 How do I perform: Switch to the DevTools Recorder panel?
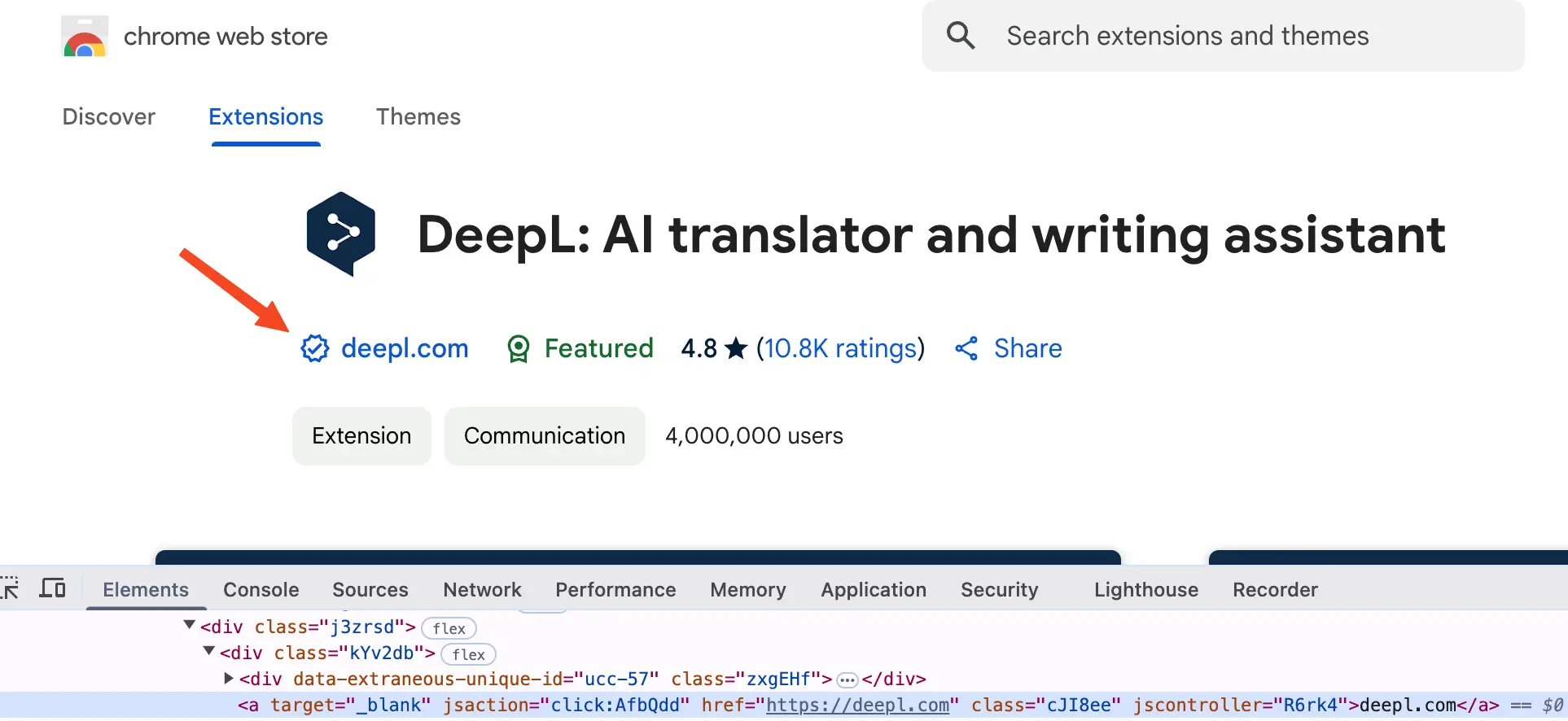pyautogui.click(x=1275, y=589)
